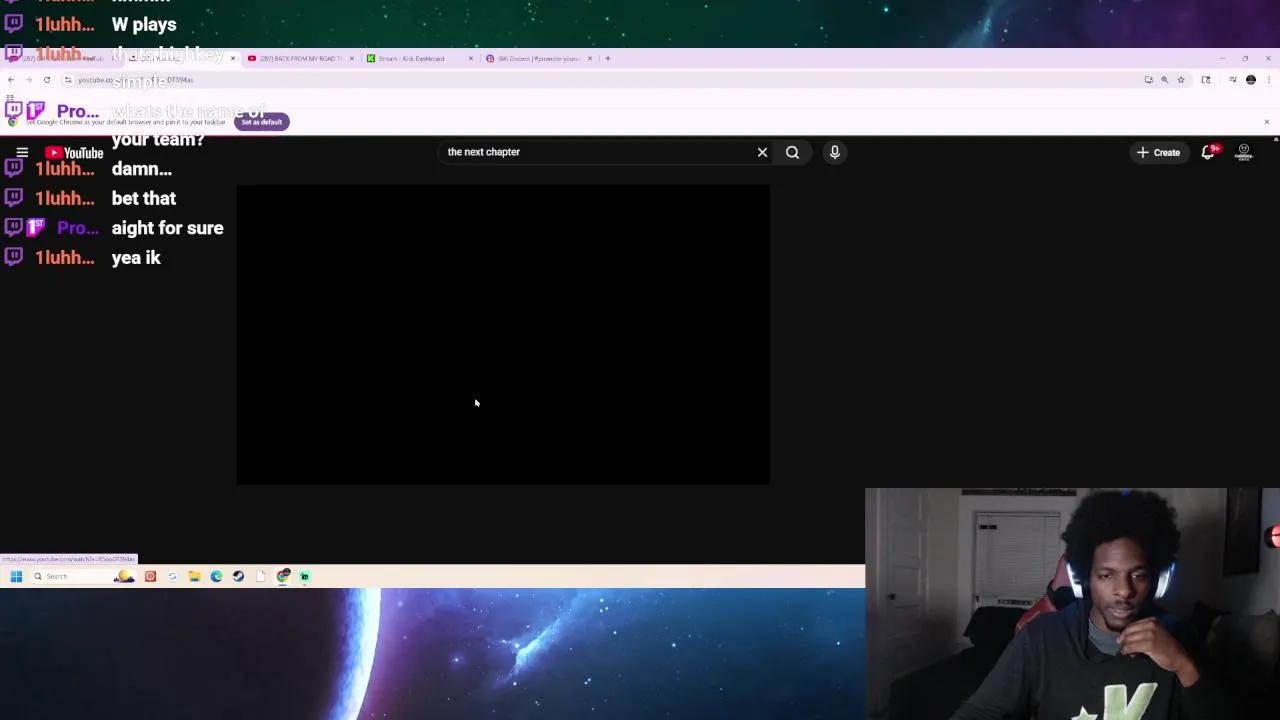Click the chat message "W plays"

[144, 24]
